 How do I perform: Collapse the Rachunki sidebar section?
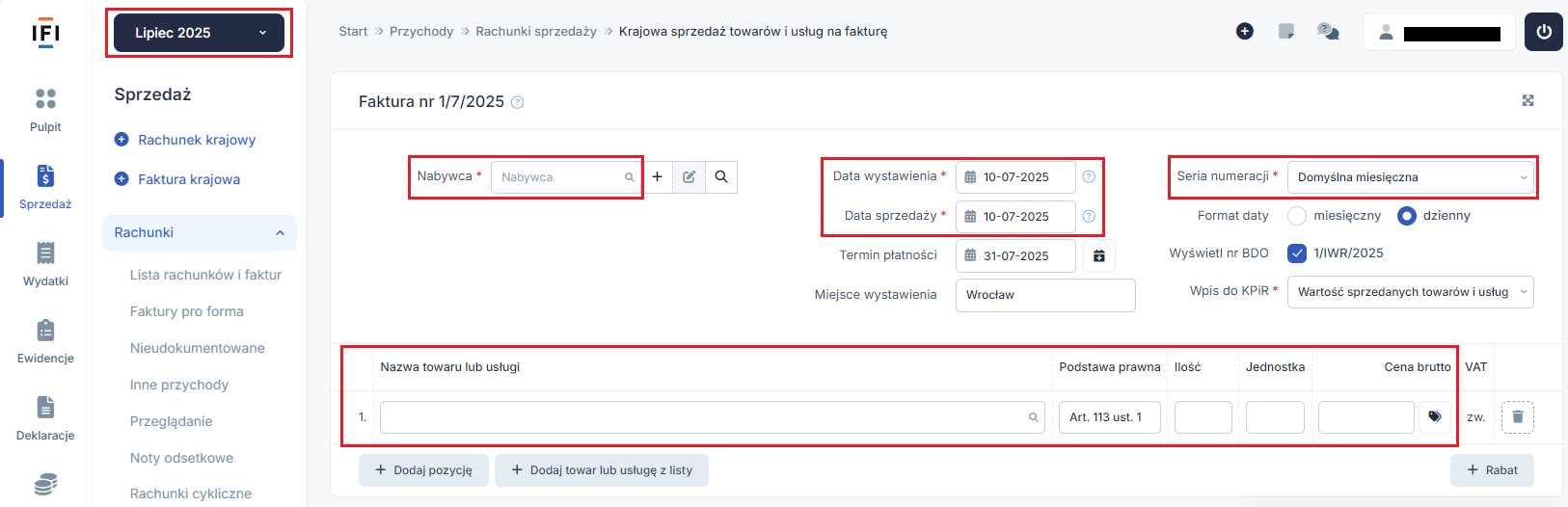[x=200, y=232]
